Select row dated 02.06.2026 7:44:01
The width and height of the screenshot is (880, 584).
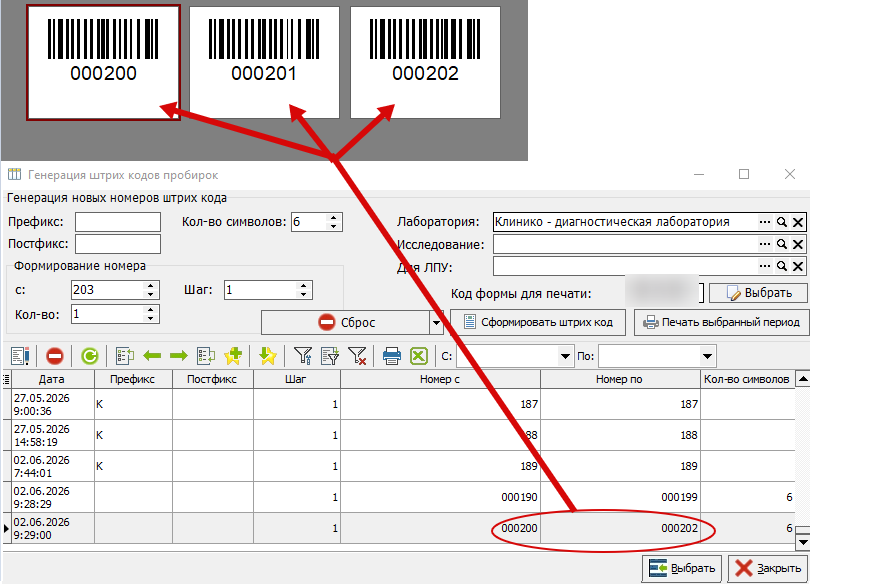click(x=399, y=466)
